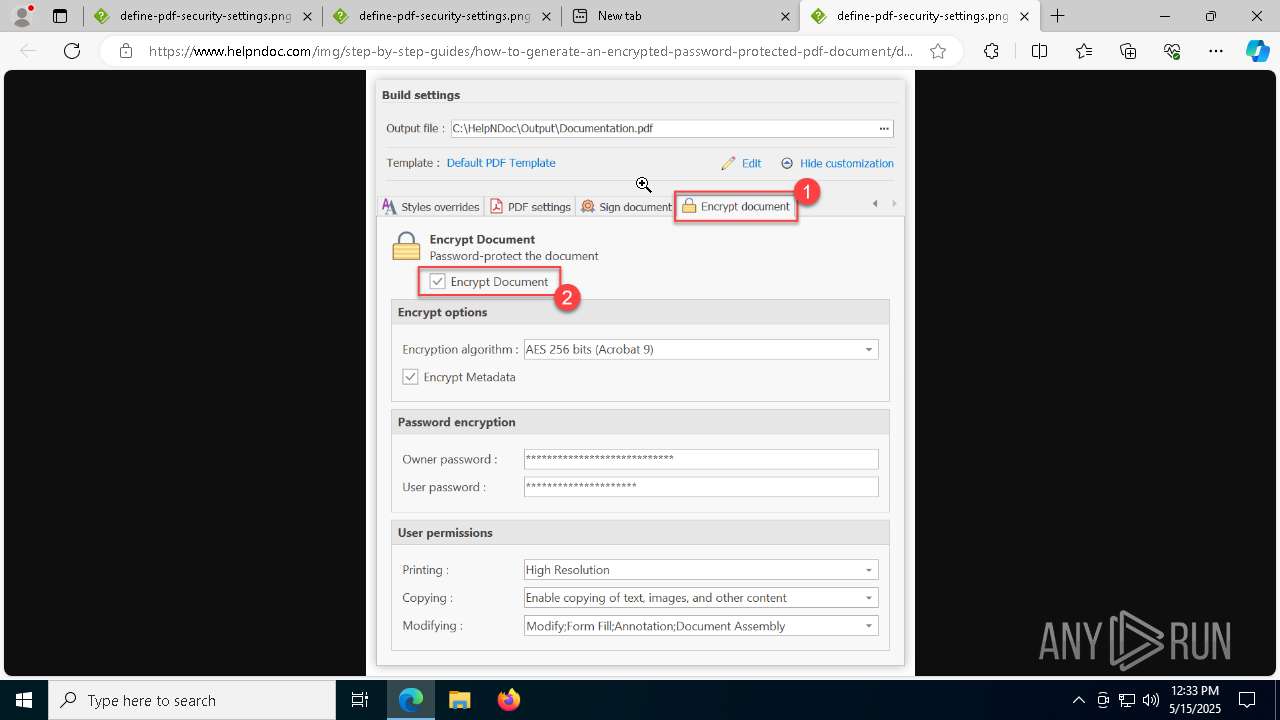This screenshot has height=720, width=1280.
Task: Switch to the PDF settings tab
Action: [530, 207]
